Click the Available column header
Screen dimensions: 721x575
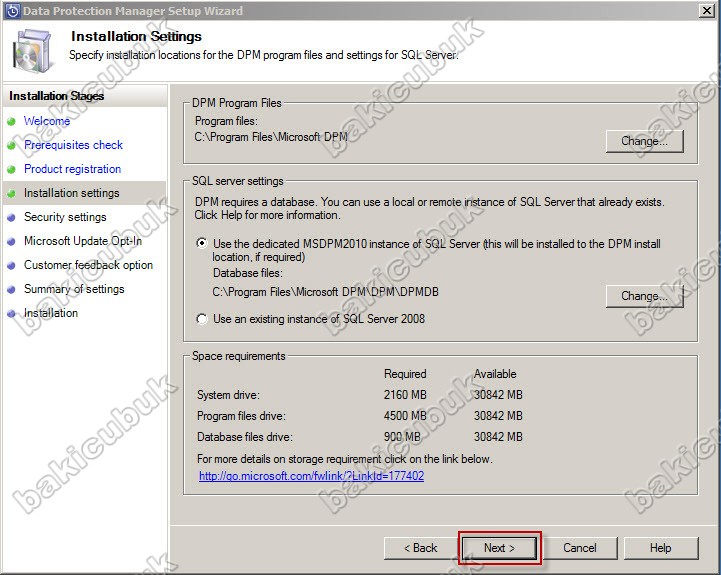495,374
